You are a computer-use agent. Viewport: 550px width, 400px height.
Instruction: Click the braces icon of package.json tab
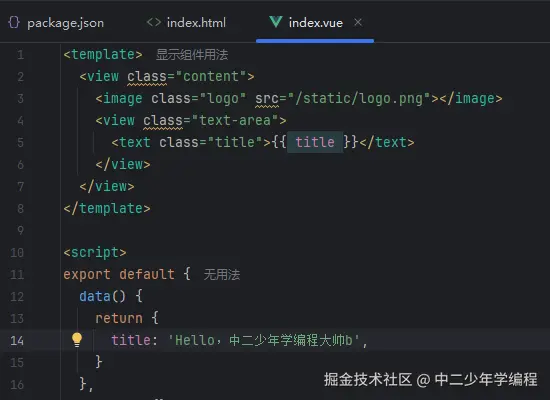click(14, 22)
